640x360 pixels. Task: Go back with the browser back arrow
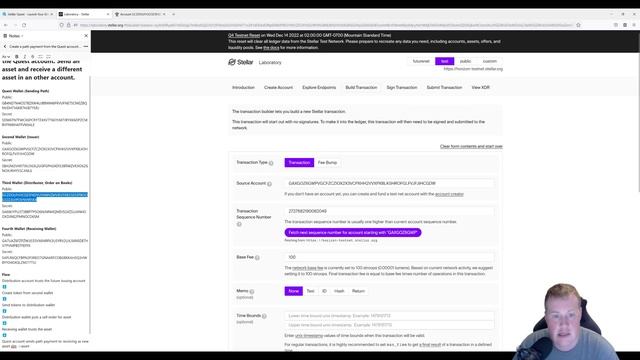tap(6, 25)
